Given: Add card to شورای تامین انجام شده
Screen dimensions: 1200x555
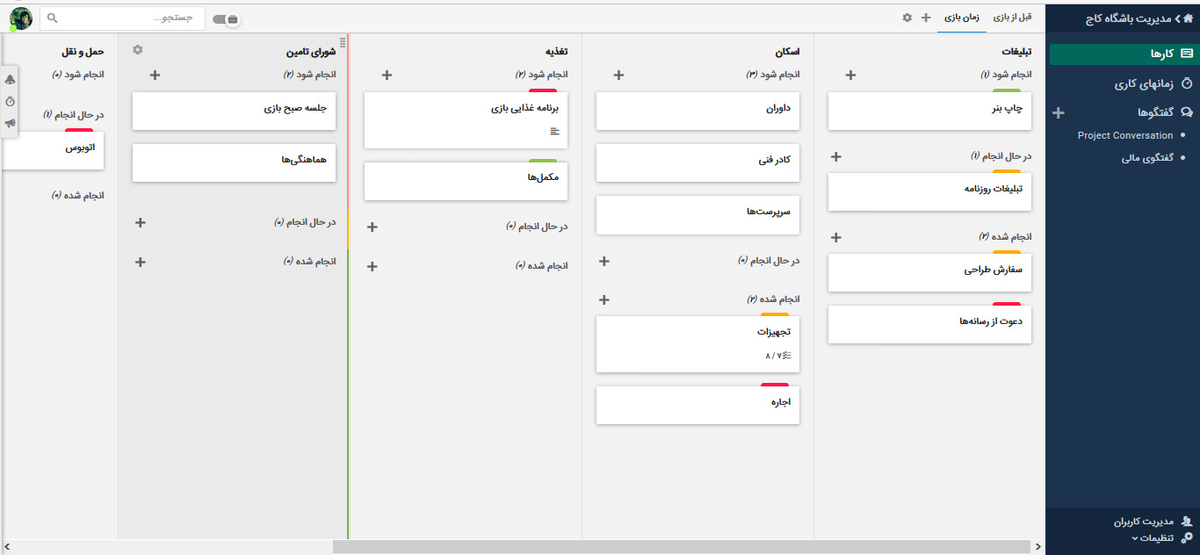Looking at the screenshot, I should [x=140, y=261].
